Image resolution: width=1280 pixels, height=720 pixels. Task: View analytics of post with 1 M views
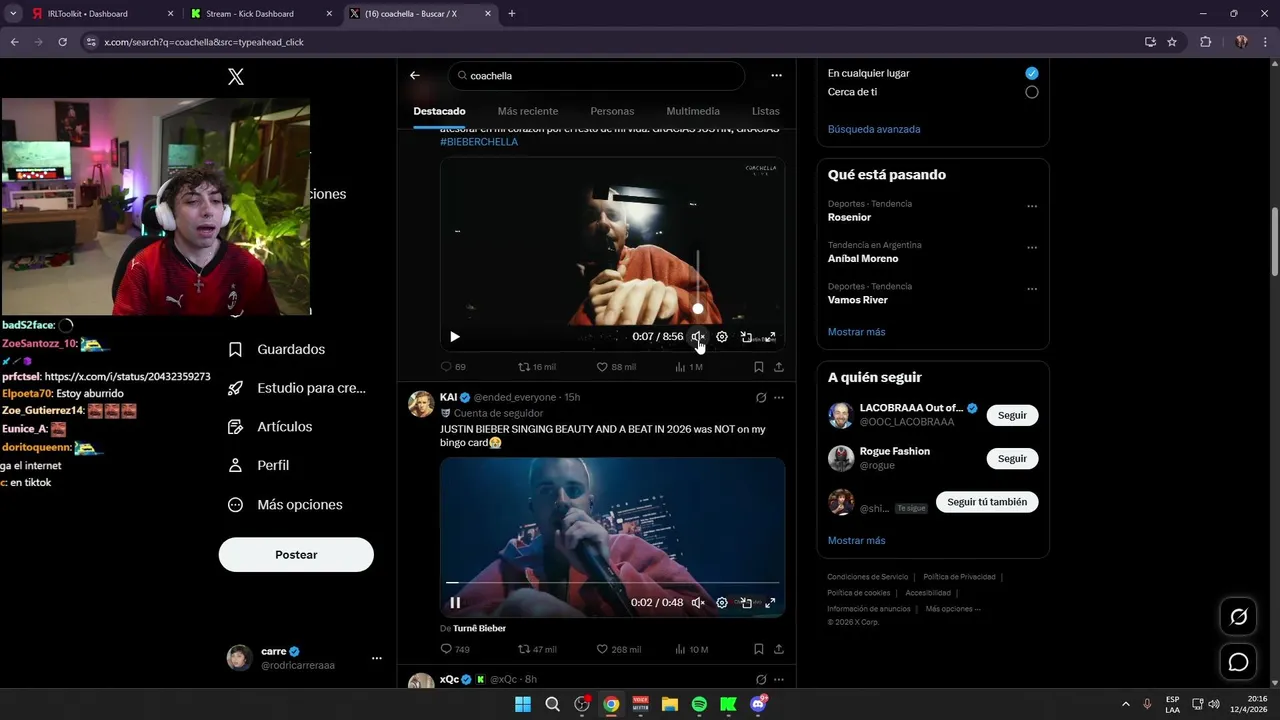(x=689, y=367)
